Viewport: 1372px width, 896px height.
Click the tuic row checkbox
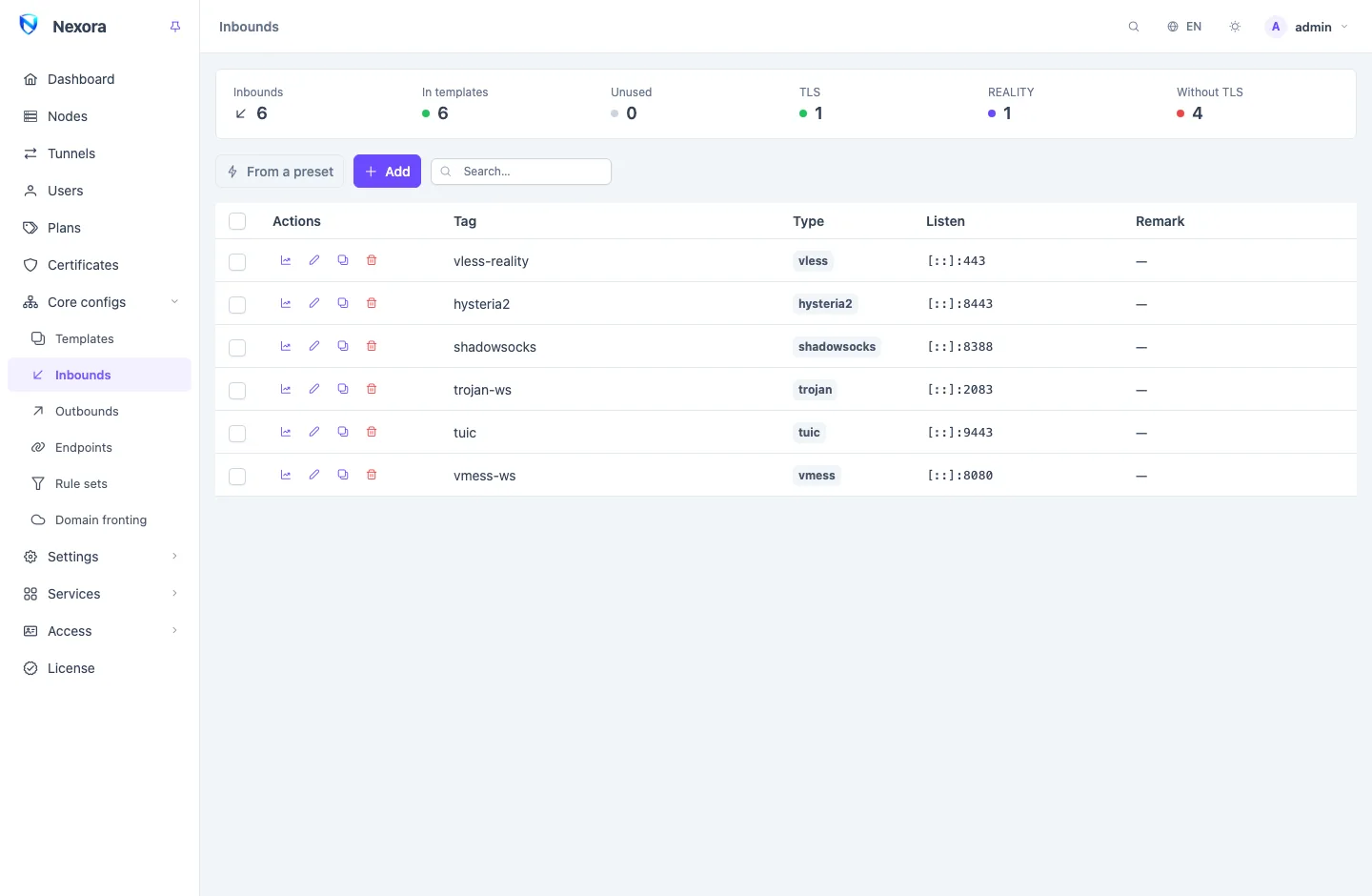click(x=237, y=433)
